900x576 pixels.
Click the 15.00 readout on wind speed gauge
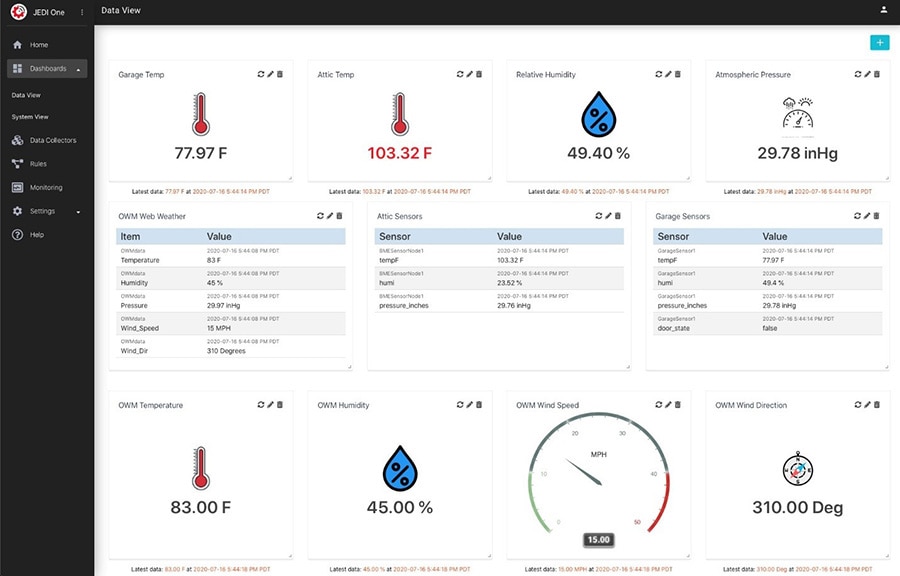click(597, 539)
